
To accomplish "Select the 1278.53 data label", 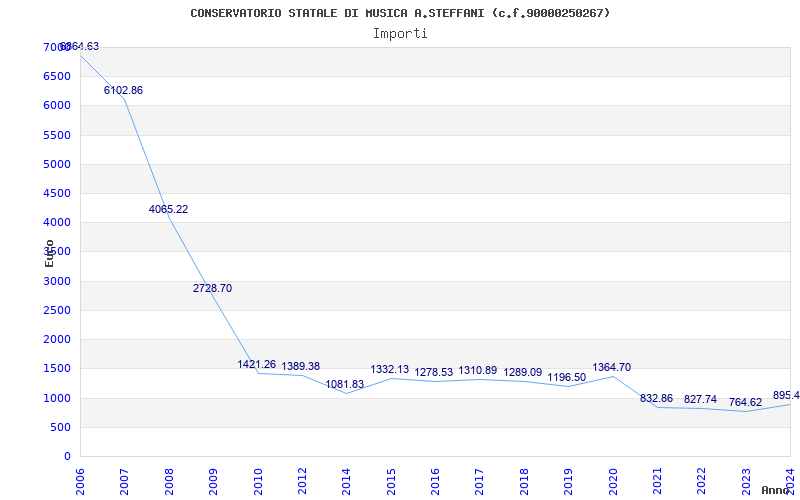I will tap(434, 372).
